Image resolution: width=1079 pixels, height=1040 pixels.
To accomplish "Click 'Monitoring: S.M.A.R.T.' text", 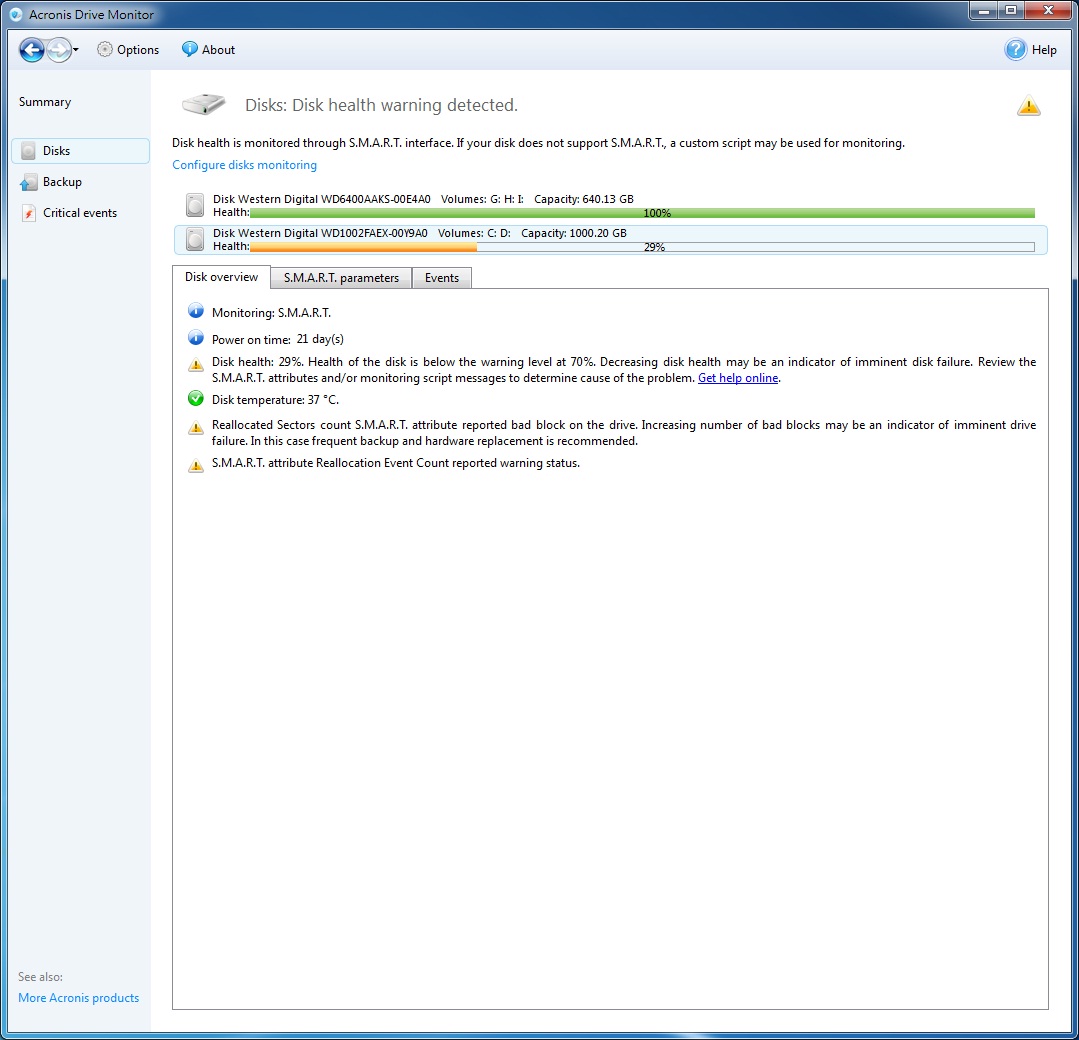I will coord(271,312).
